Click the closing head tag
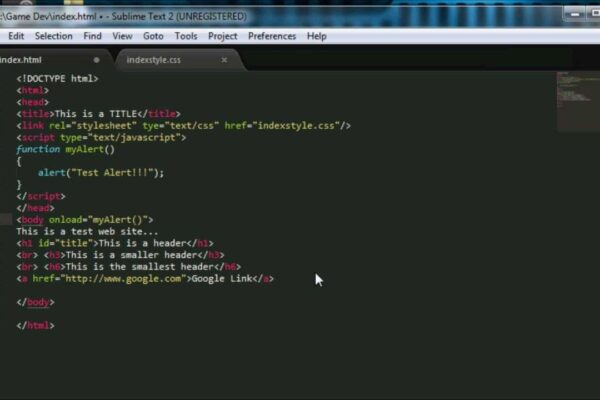Image resolution: width=600 pixels, height=400 pixels. (35, 208)
